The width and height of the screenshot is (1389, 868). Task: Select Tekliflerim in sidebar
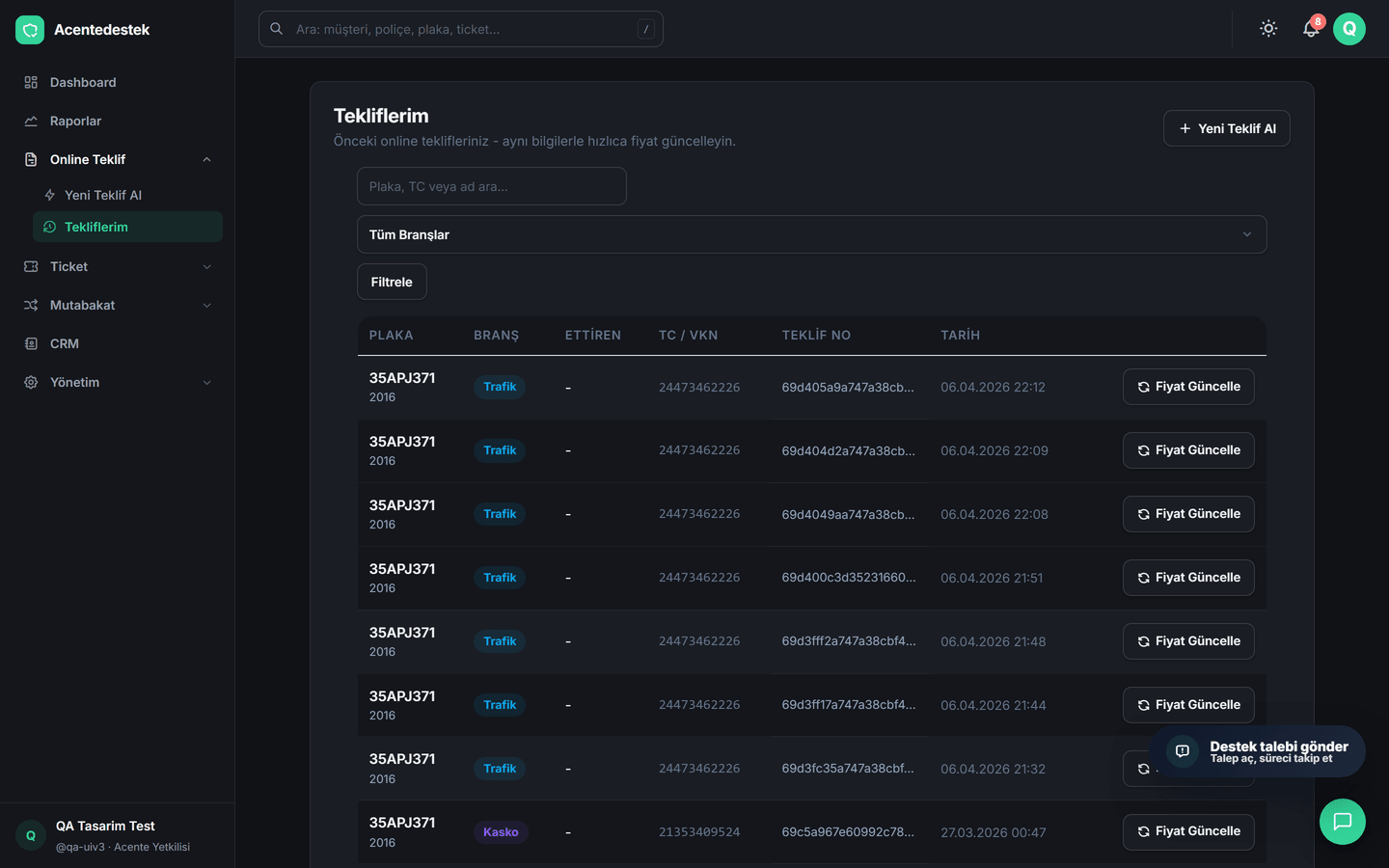pos(127,227)
